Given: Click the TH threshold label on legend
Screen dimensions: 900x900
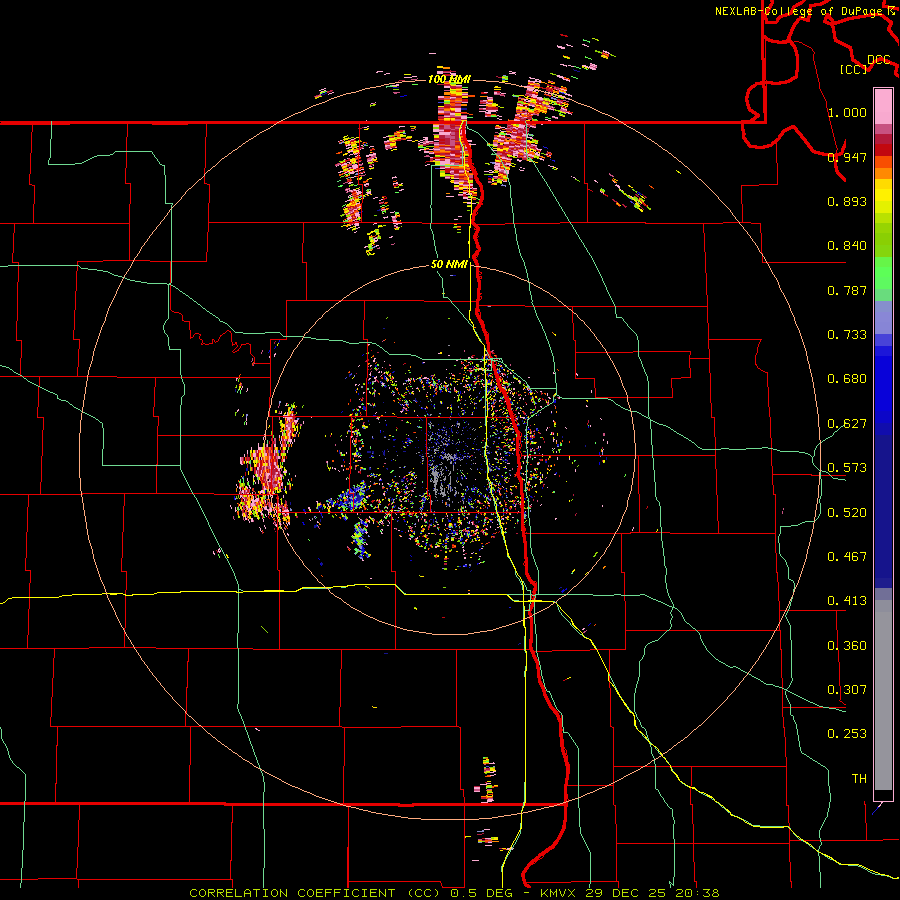Looking at the screenshot, I should 859,779.
